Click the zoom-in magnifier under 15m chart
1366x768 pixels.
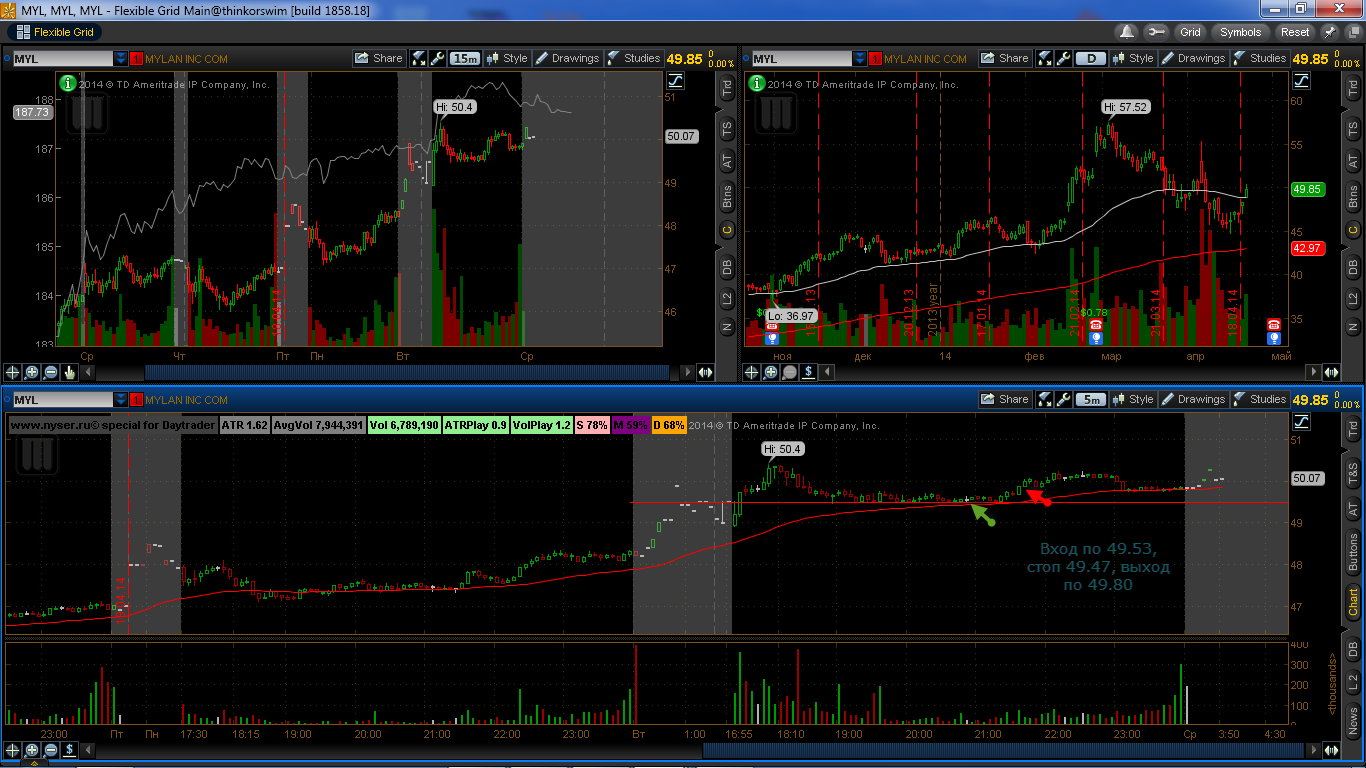[x=32, y=372]
